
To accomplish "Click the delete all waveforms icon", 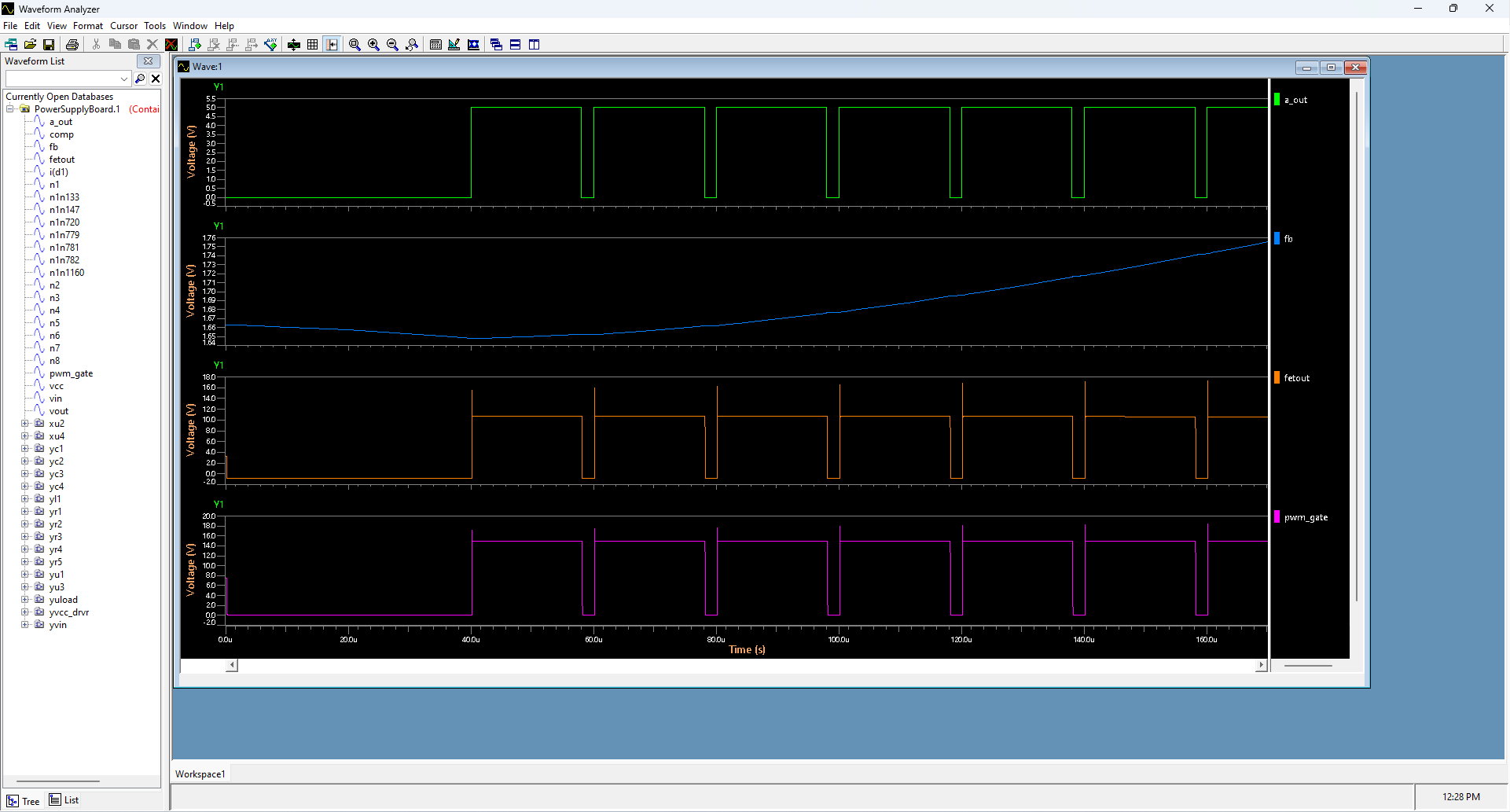I will [x=171, y=45].
